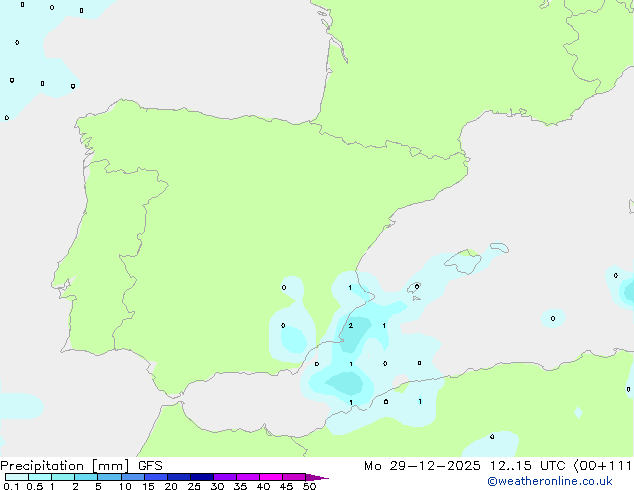Click the '50' legend scale label
The width and height of the screenshot is (634, 490).
click(x=309, y=486)
